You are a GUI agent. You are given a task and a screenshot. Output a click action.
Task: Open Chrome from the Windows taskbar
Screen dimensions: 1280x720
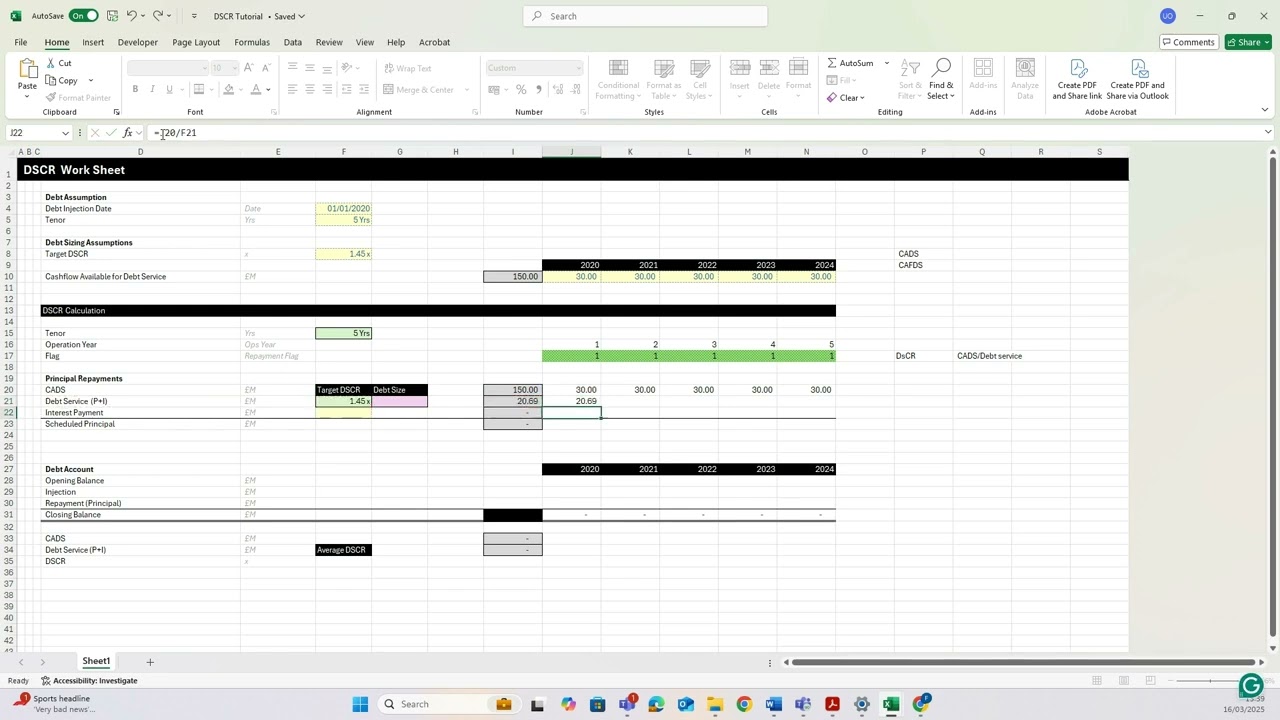tap(744, 704)
